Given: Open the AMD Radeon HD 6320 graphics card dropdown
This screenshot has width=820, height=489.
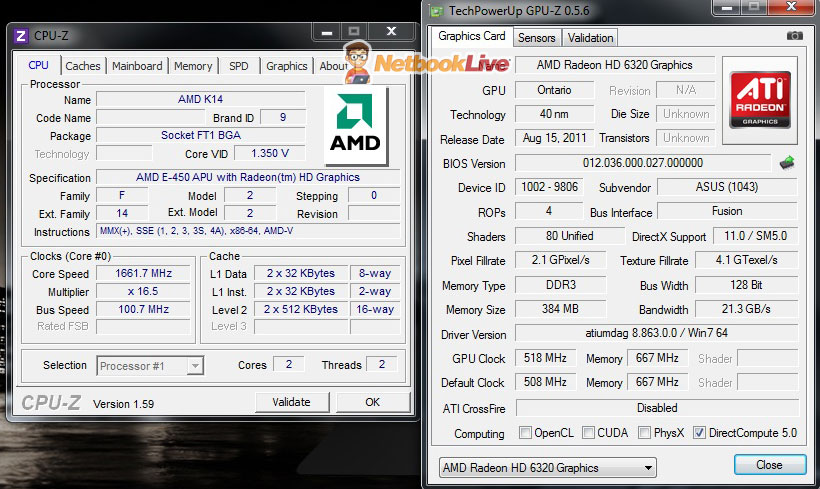Looking at the screenshot, I should point(548,468).
